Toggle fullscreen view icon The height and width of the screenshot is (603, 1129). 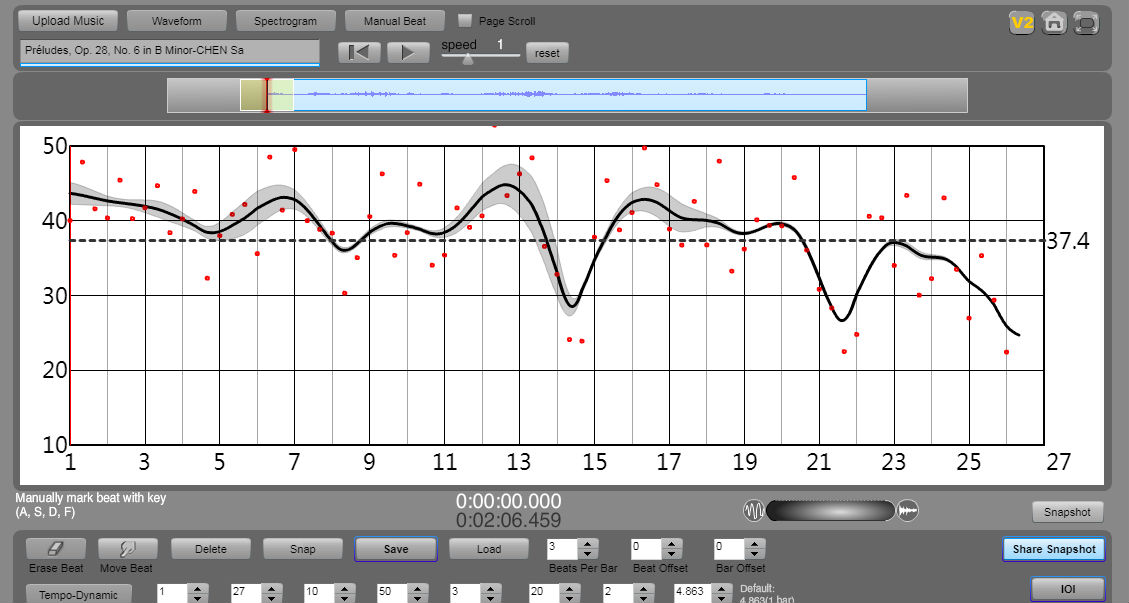click(1085, 23)
